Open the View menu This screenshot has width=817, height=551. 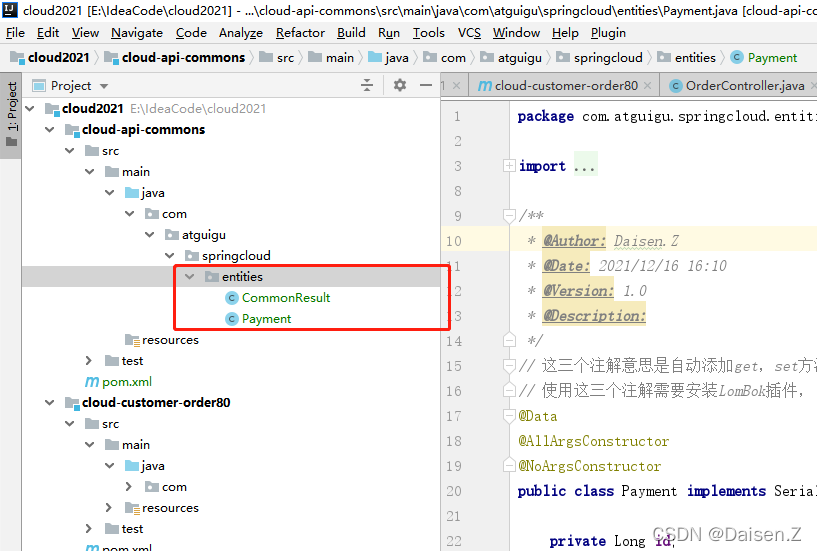(85, 33)
